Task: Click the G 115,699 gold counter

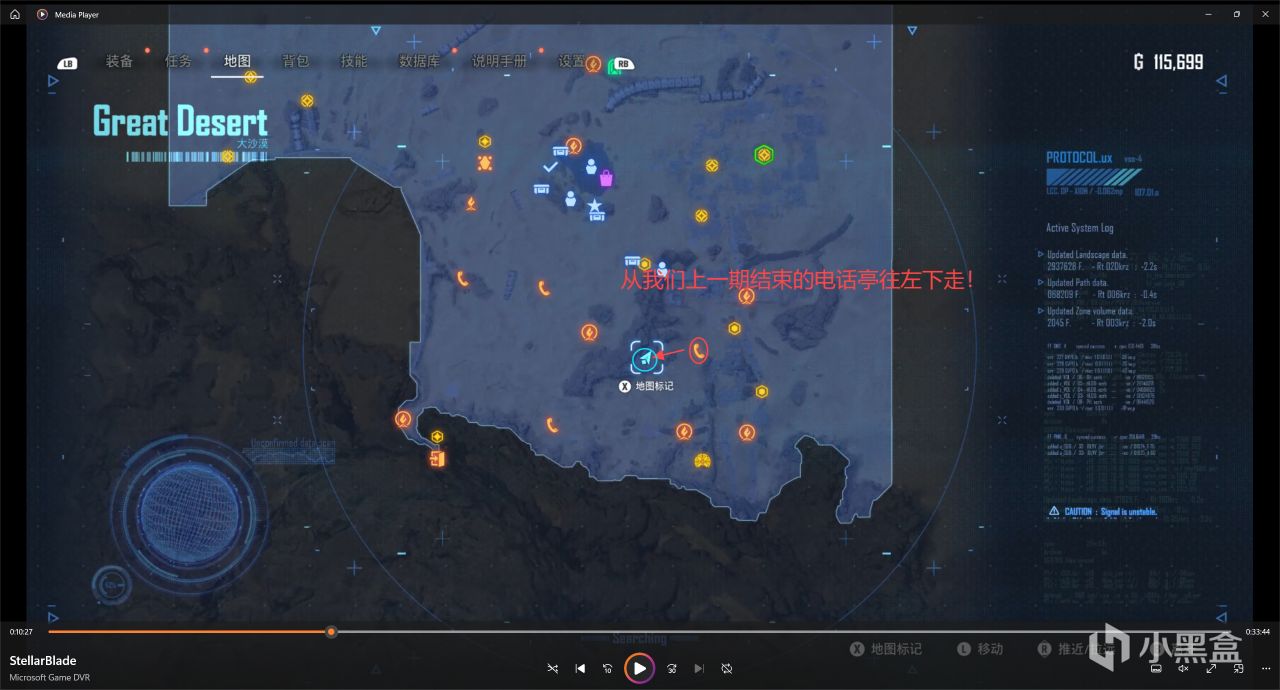Action: [x=1168, y=62]
